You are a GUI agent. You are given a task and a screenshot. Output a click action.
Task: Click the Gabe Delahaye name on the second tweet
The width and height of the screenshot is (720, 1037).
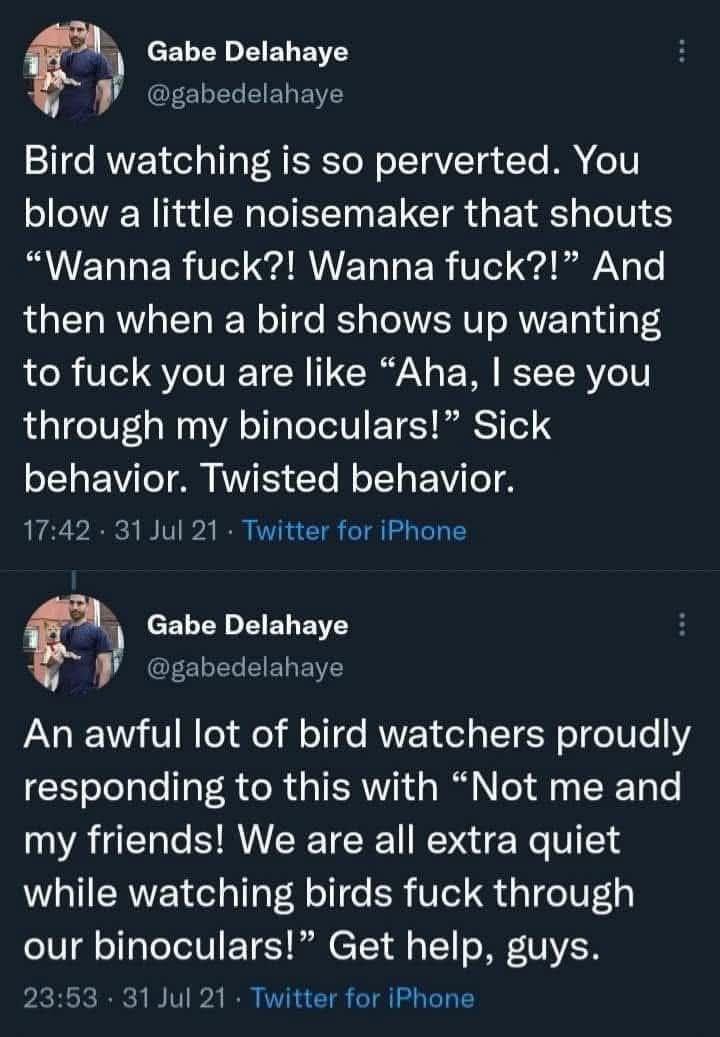pos(248,626)
